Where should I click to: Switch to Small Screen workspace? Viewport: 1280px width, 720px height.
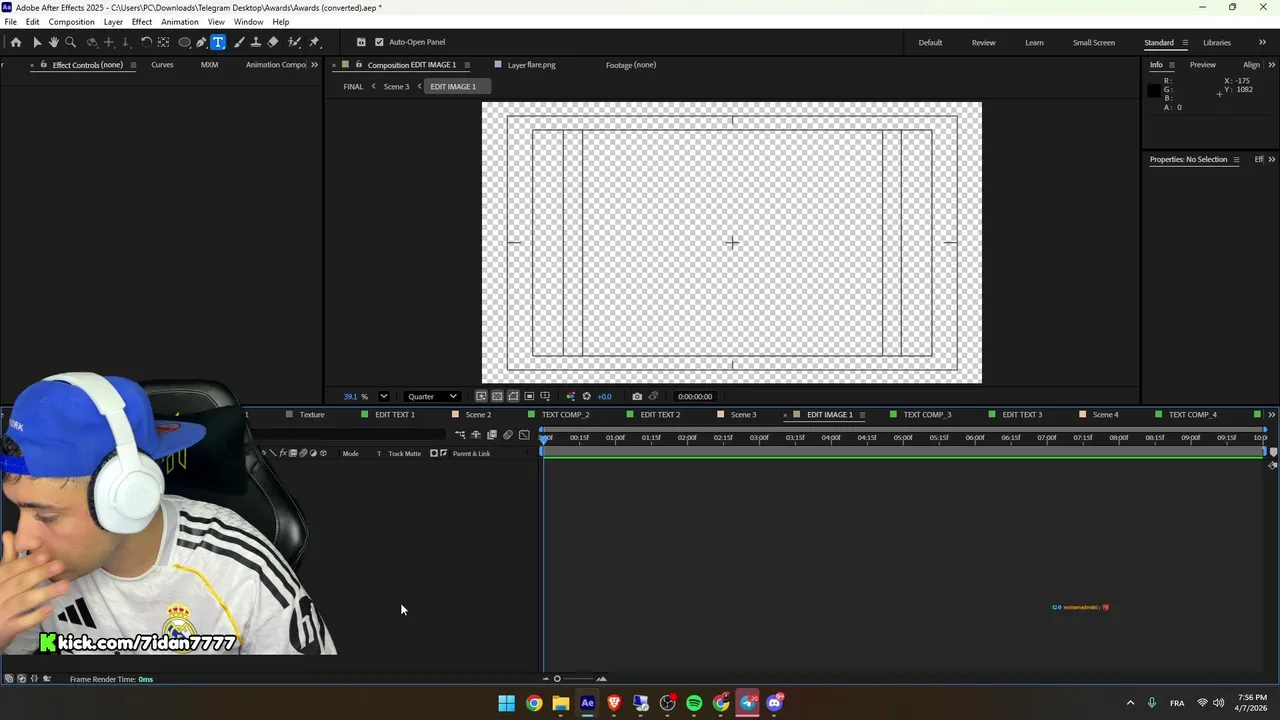click(x=1093, y=42)
